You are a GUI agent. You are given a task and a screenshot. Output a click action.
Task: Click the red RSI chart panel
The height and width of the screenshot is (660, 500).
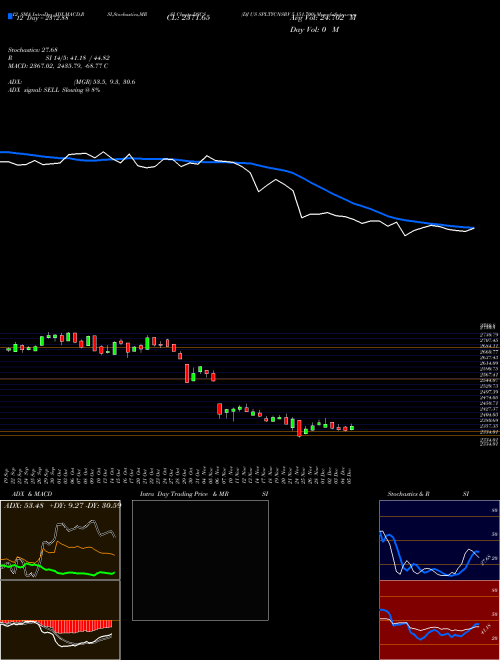[439, 620]
